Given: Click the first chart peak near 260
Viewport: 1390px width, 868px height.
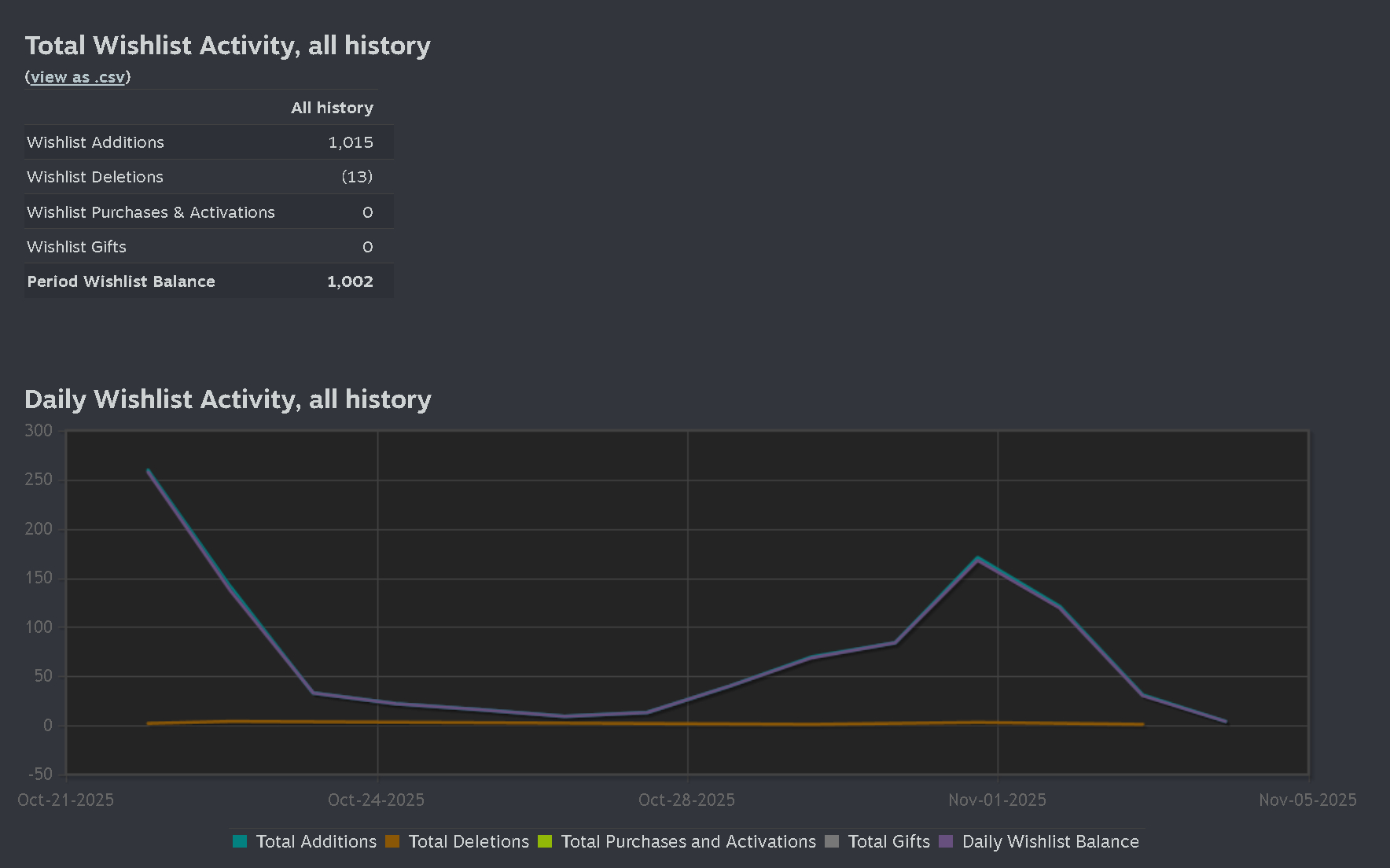Looking at the screenshot, I should tap(149, 471).
